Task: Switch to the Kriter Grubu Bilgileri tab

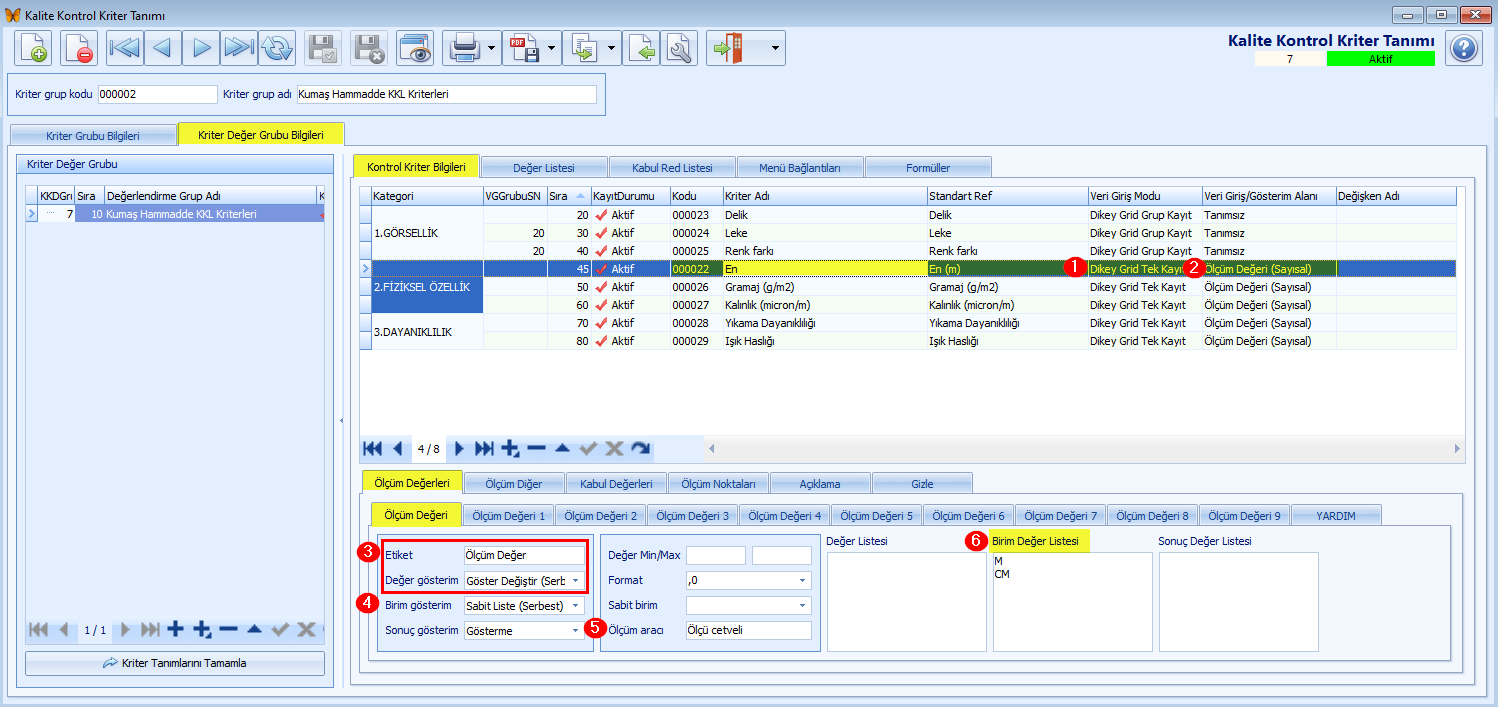Action: click(93, 135)
